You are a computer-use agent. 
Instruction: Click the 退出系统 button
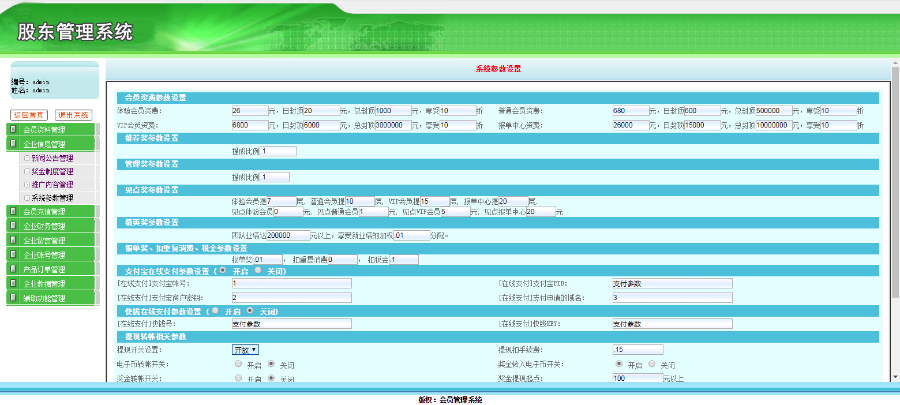point(73,115)
